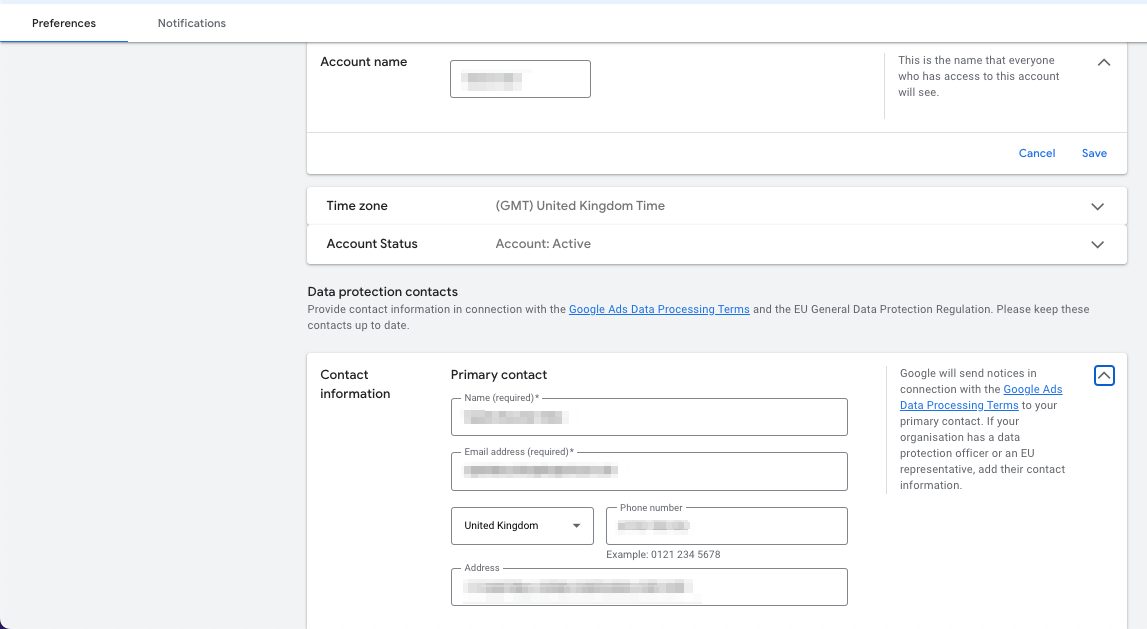Switch to the Preferences tab
The width and height of the screenshot is (1147, 629).
tap(64, 23)
